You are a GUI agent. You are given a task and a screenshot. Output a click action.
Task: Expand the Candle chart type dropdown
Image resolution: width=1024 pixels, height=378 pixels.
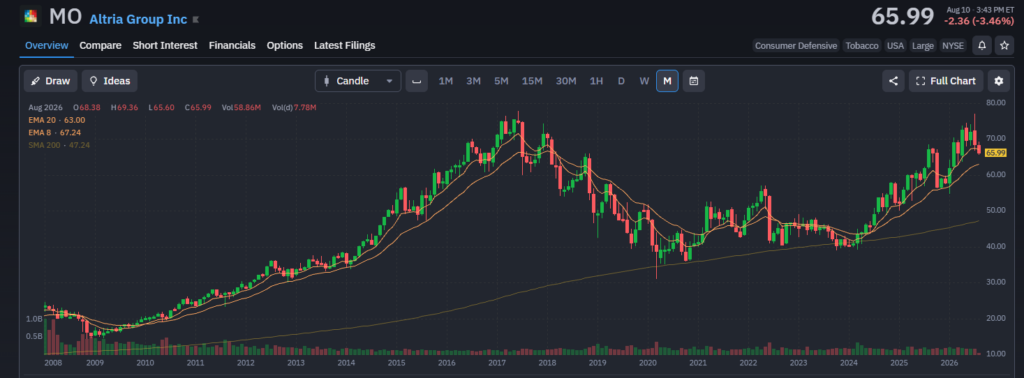[358, 81]
